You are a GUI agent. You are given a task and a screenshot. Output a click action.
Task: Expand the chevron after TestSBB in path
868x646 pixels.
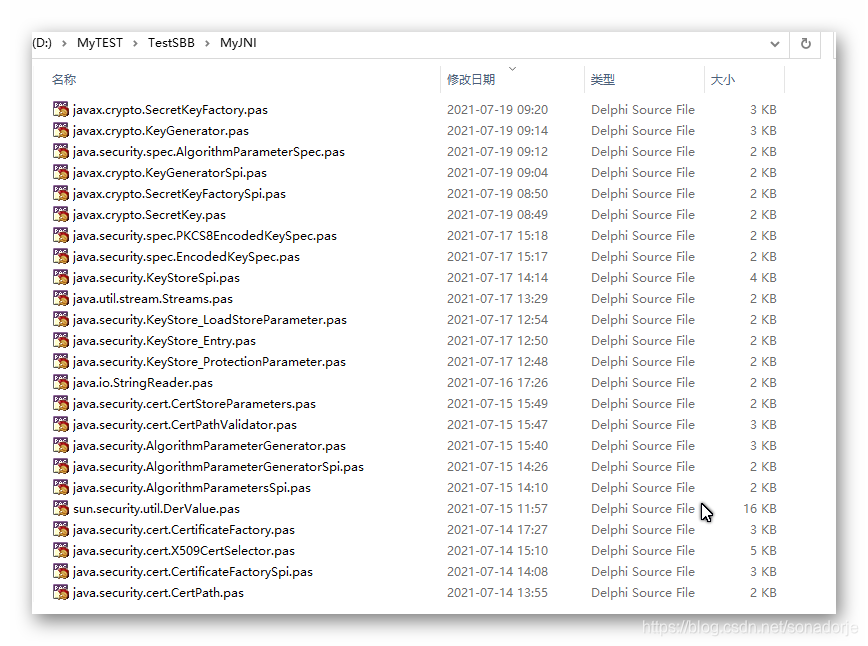207,43
